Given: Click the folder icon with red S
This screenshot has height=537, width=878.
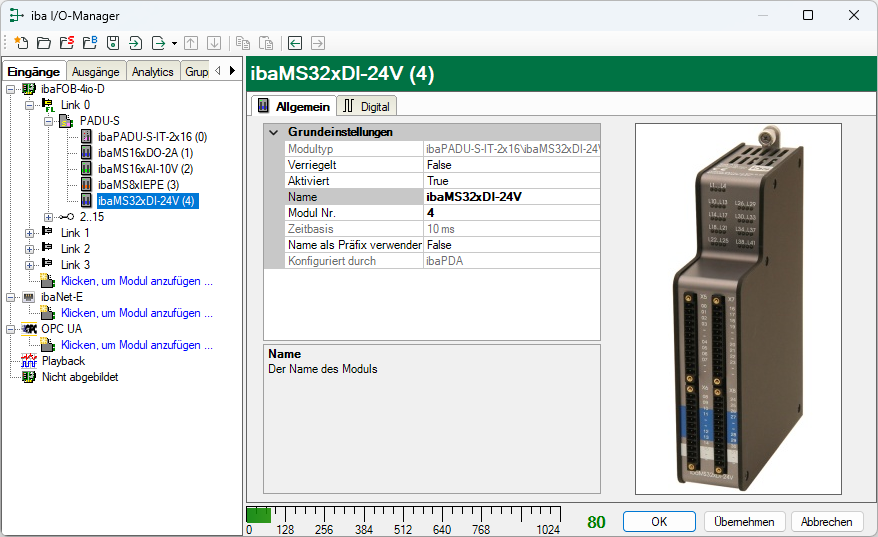Looking at the screenshot, I should pos(66,43).
